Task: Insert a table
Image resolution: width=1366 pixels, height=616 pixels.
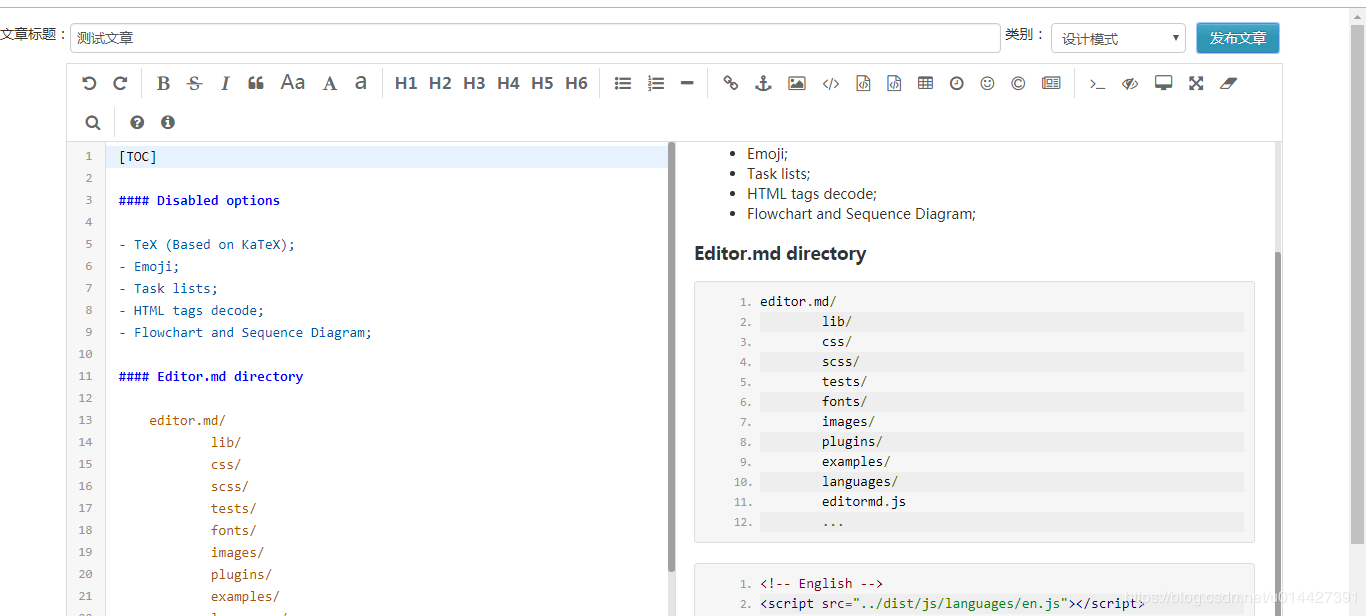Action: pos(926,84)
